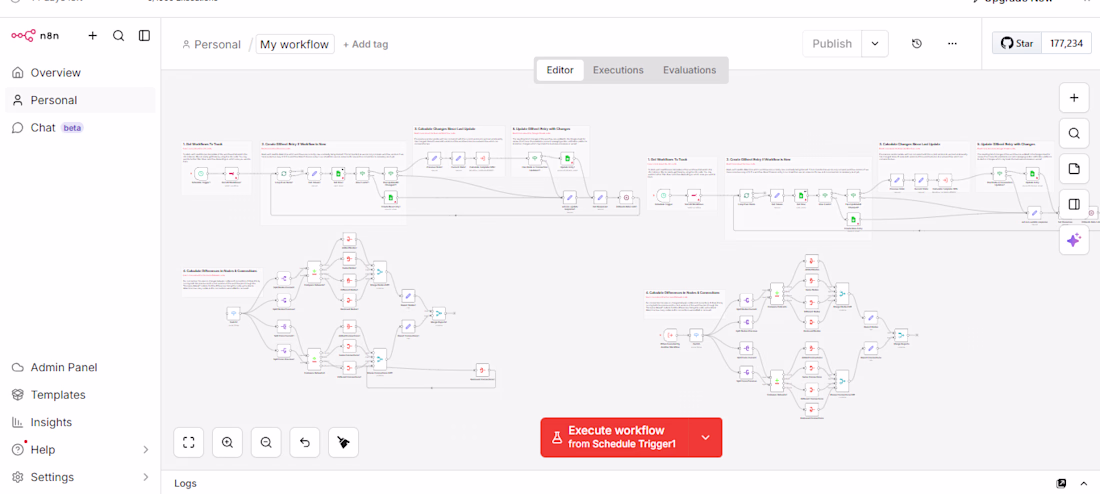Open the Admin Panel
The width and height of the screenshot is (1100, 494).
pyautogui.click(x=80, y=368)
